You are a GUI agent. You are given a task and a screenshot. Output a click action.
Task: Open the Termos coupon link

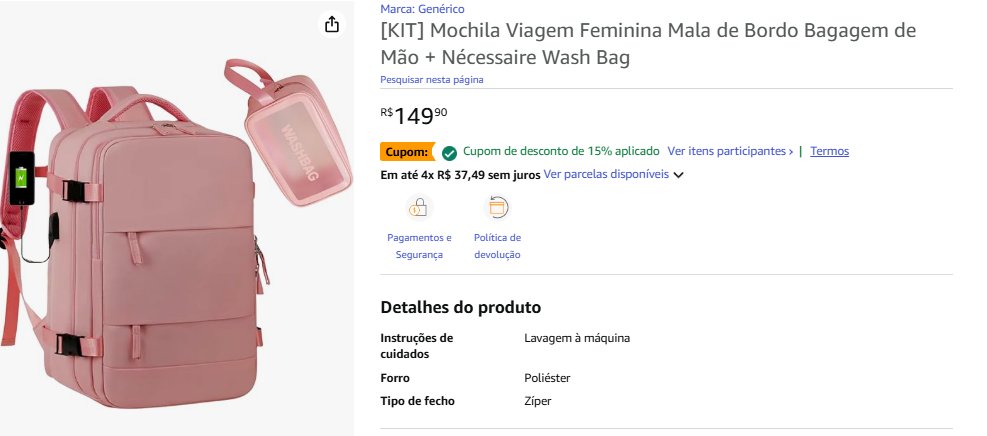(829, 151)
